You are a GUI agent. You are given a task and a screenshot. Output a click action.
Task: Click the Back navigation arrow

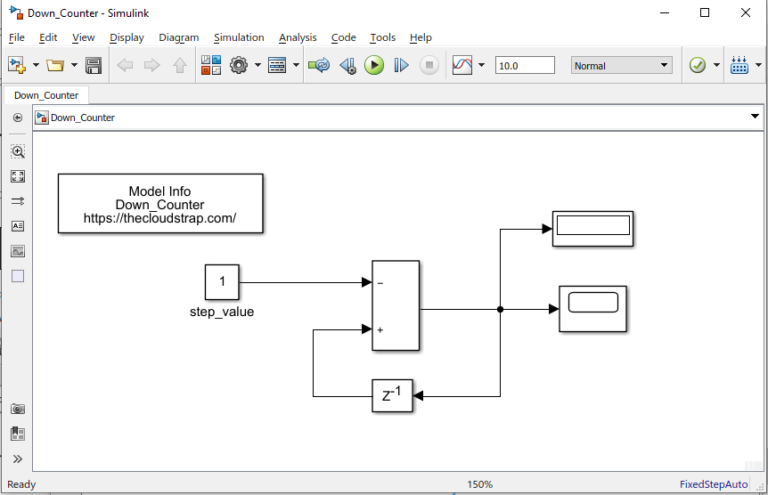(x=125, y=65)
